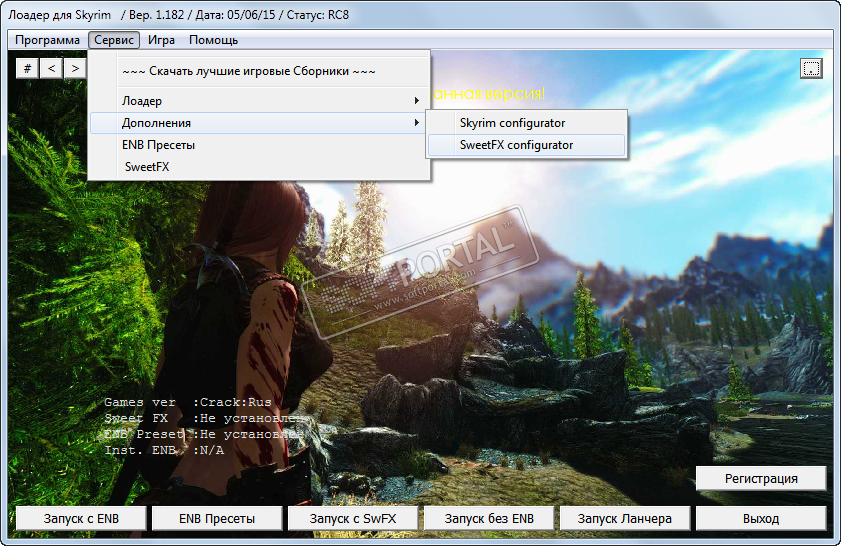Screen dimensions: 841x546
Task: Click Запуск без ENB button
Action: [x=489, y=519]
